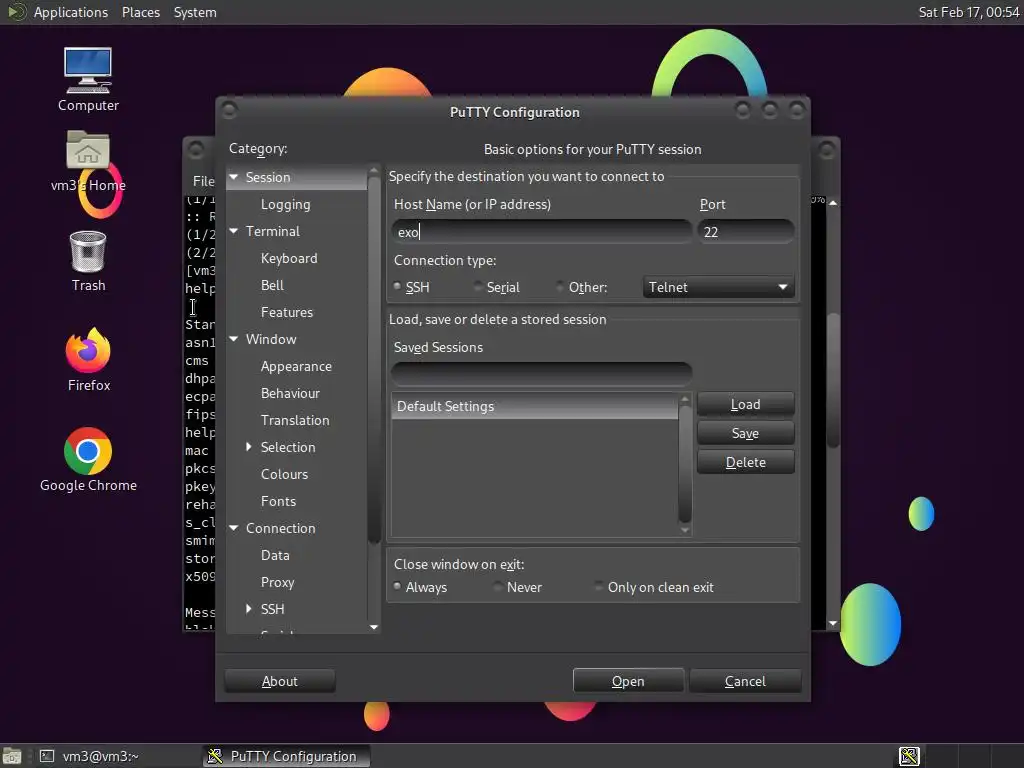Select the Proxy category

[278, 582]
